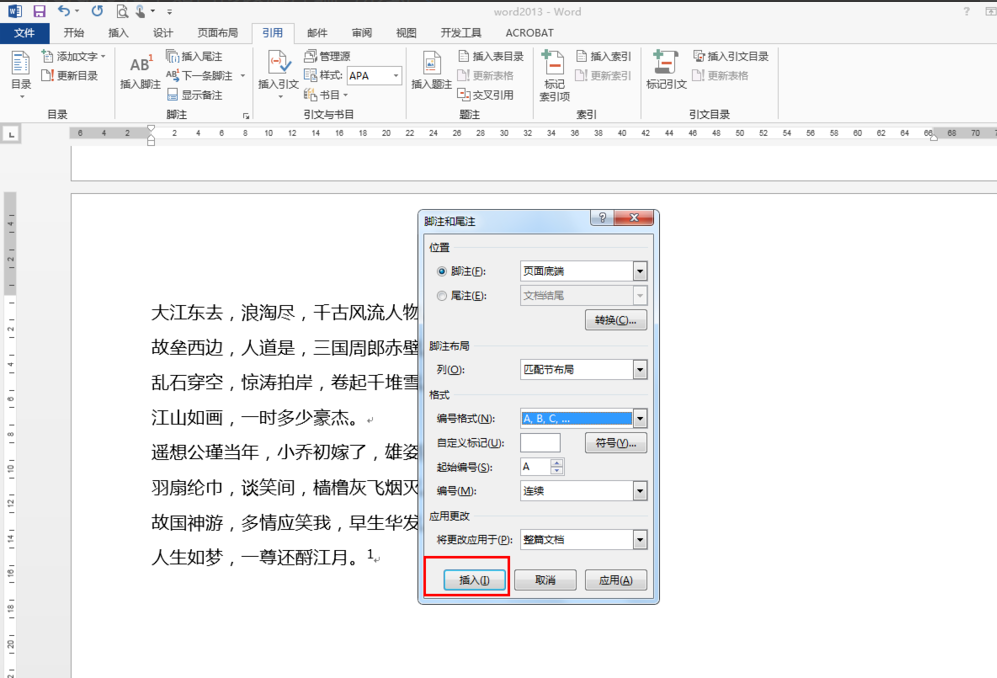This screenshot has width=997, height=678.
Task: Click the 自定义标记 custom mark input field
Action: [540, 443]
